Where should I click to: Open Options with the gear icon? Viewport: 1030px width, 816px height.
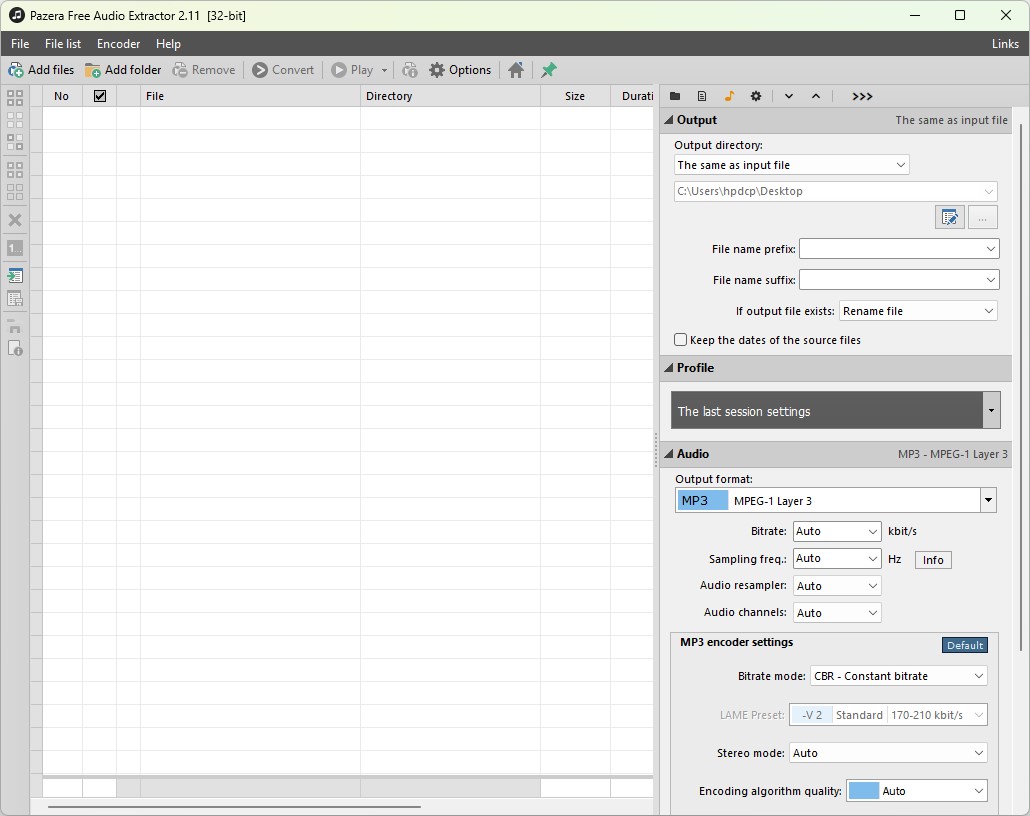click(460, 70)
